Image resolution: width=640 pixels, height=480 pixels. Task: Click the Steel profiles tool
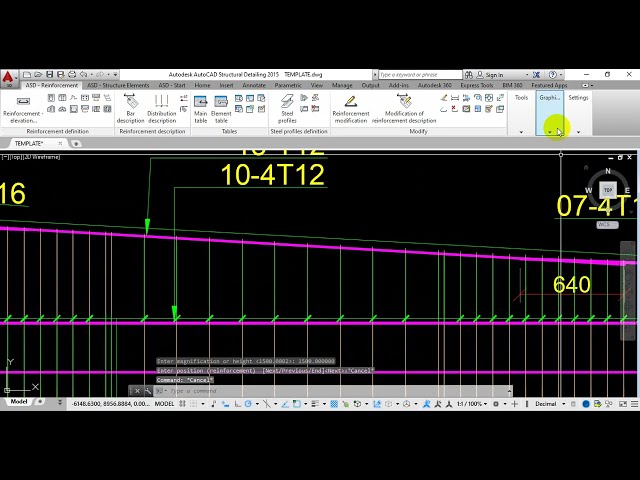point(287,109)
